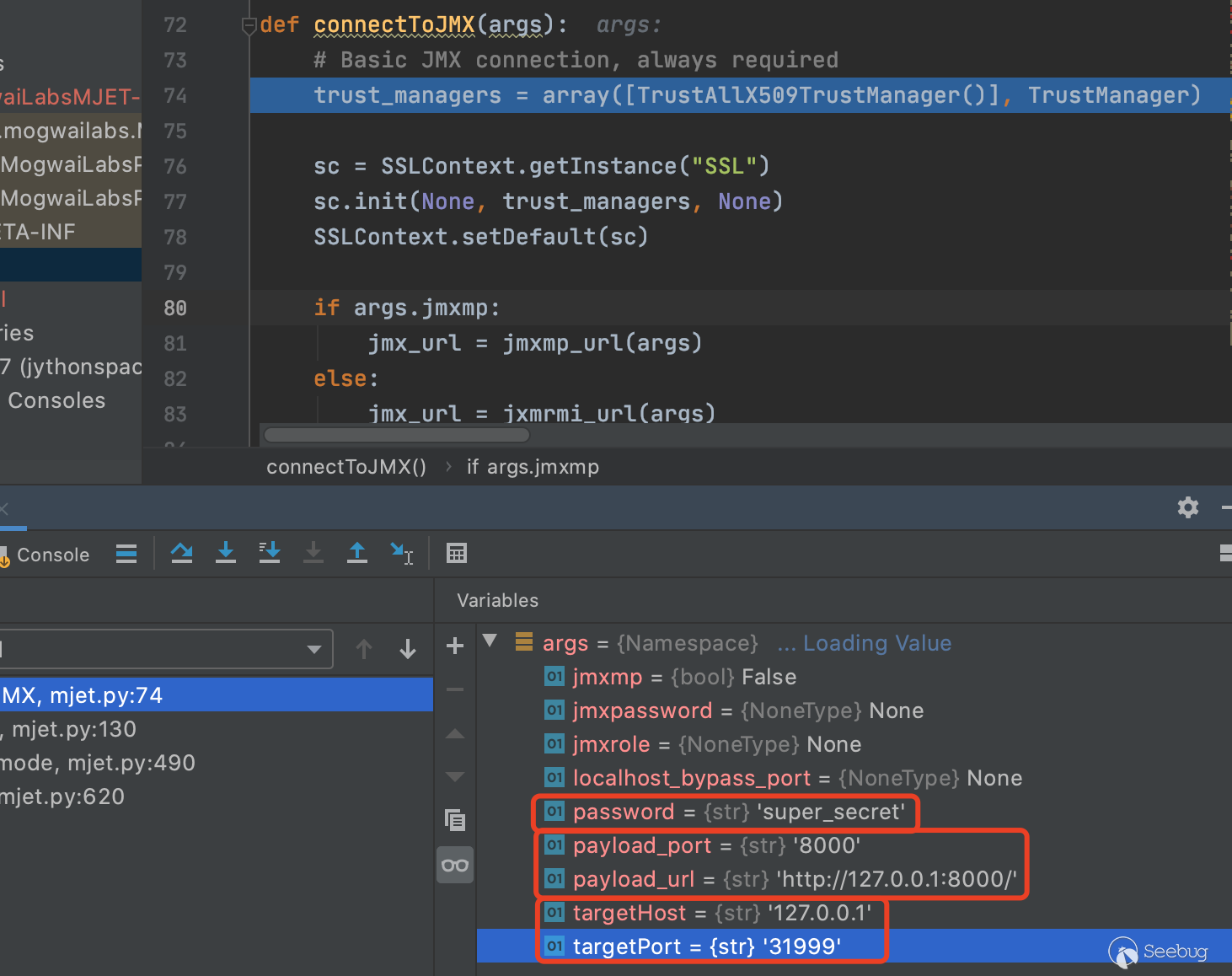This screenshot has width=1232, height=976.
Task: Click the Step Out icon
Action: (357, 553)
